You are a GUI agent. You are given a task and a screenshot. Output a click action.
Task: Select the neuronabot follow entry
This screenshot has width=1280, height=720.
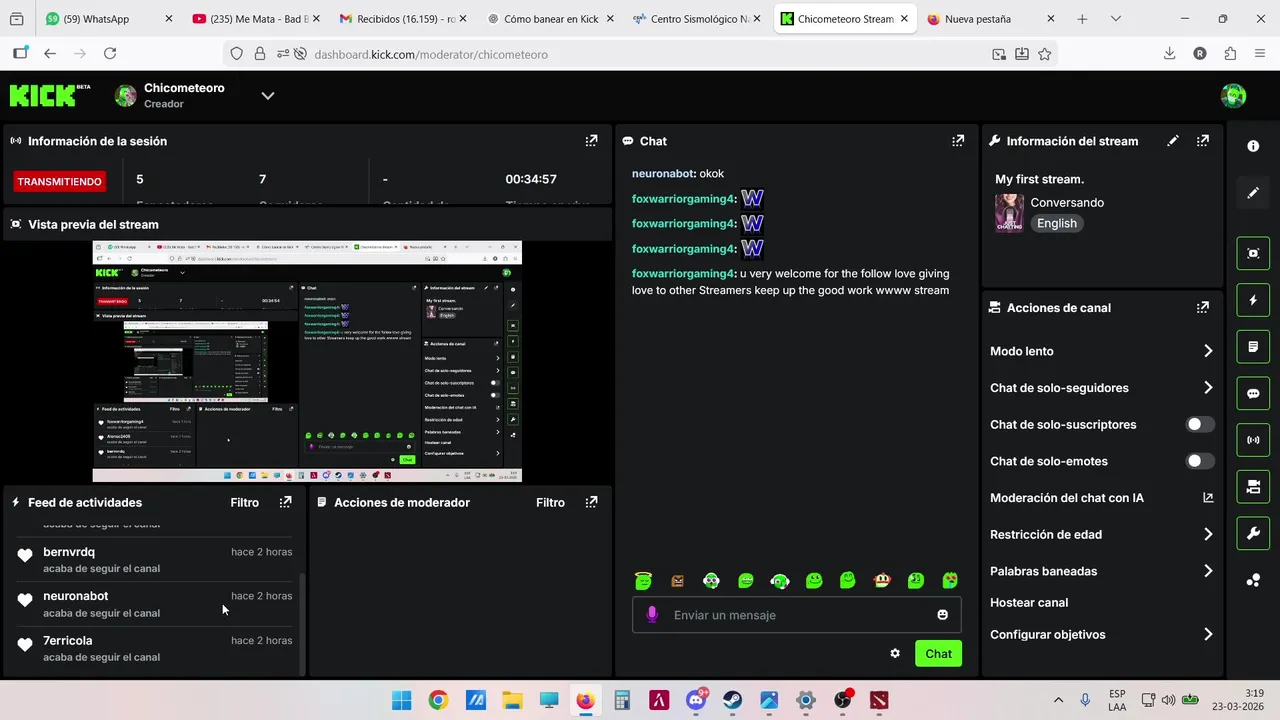pyautogui.click(x=155, y=604)
